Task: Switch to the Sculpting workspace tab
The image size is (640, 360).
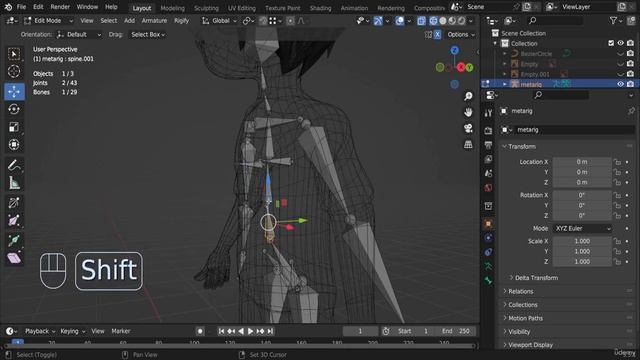Action: click(206, 8)
